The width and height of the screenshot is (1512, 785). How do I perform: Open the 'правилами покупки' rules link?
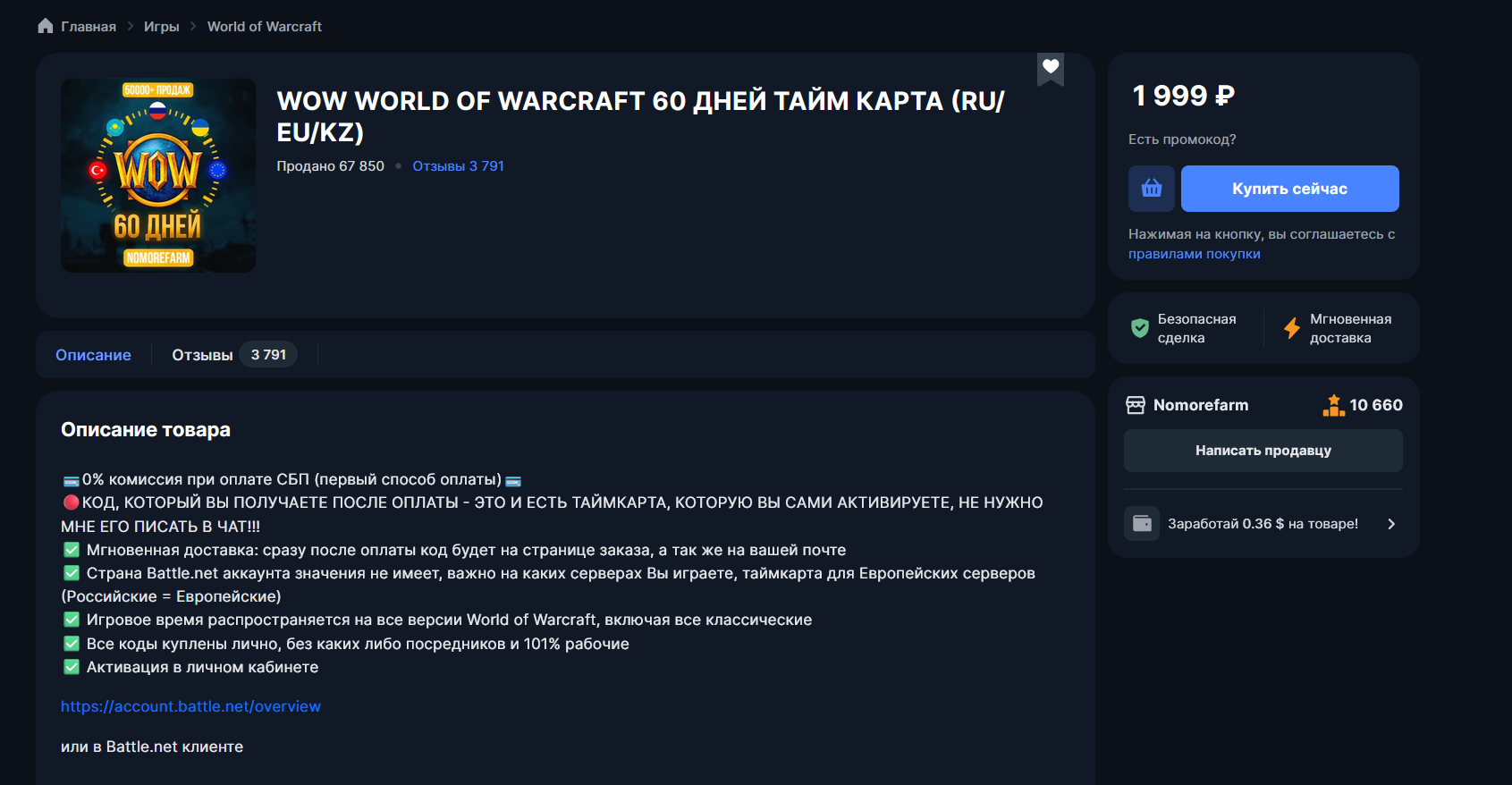click(1195, 254)
